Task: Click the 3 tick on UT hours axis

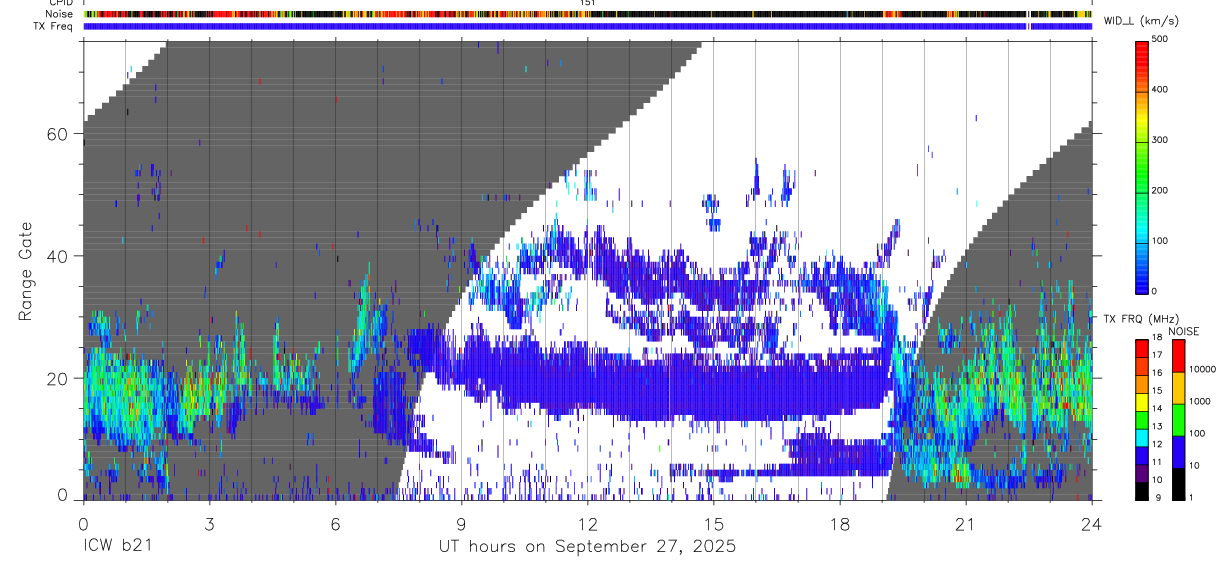Action: [209, 524]
